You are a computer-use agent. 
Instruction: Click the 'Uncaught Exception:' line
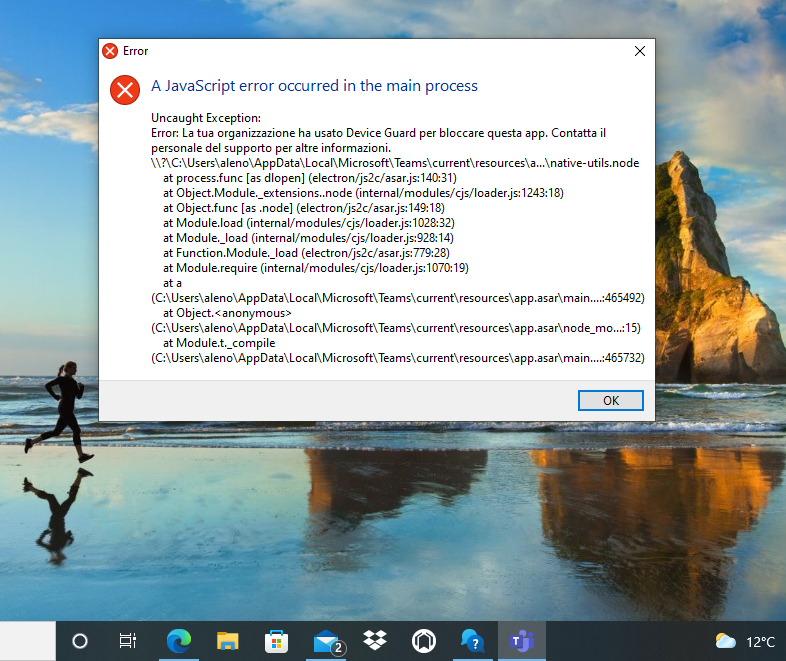(x=206, y=118)
